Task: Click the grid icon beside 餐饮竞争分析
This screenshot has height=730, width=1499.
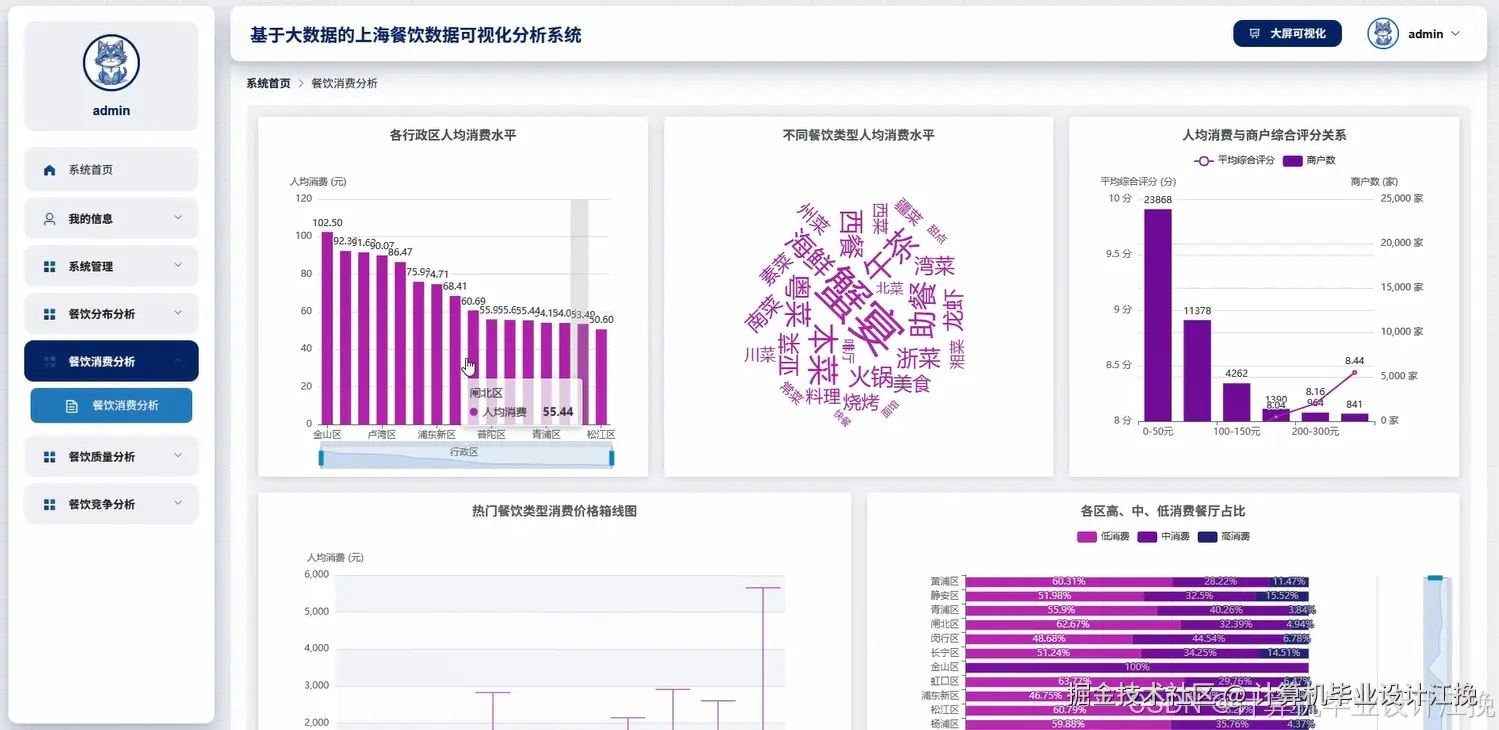Action: click(x=49, y=505)
